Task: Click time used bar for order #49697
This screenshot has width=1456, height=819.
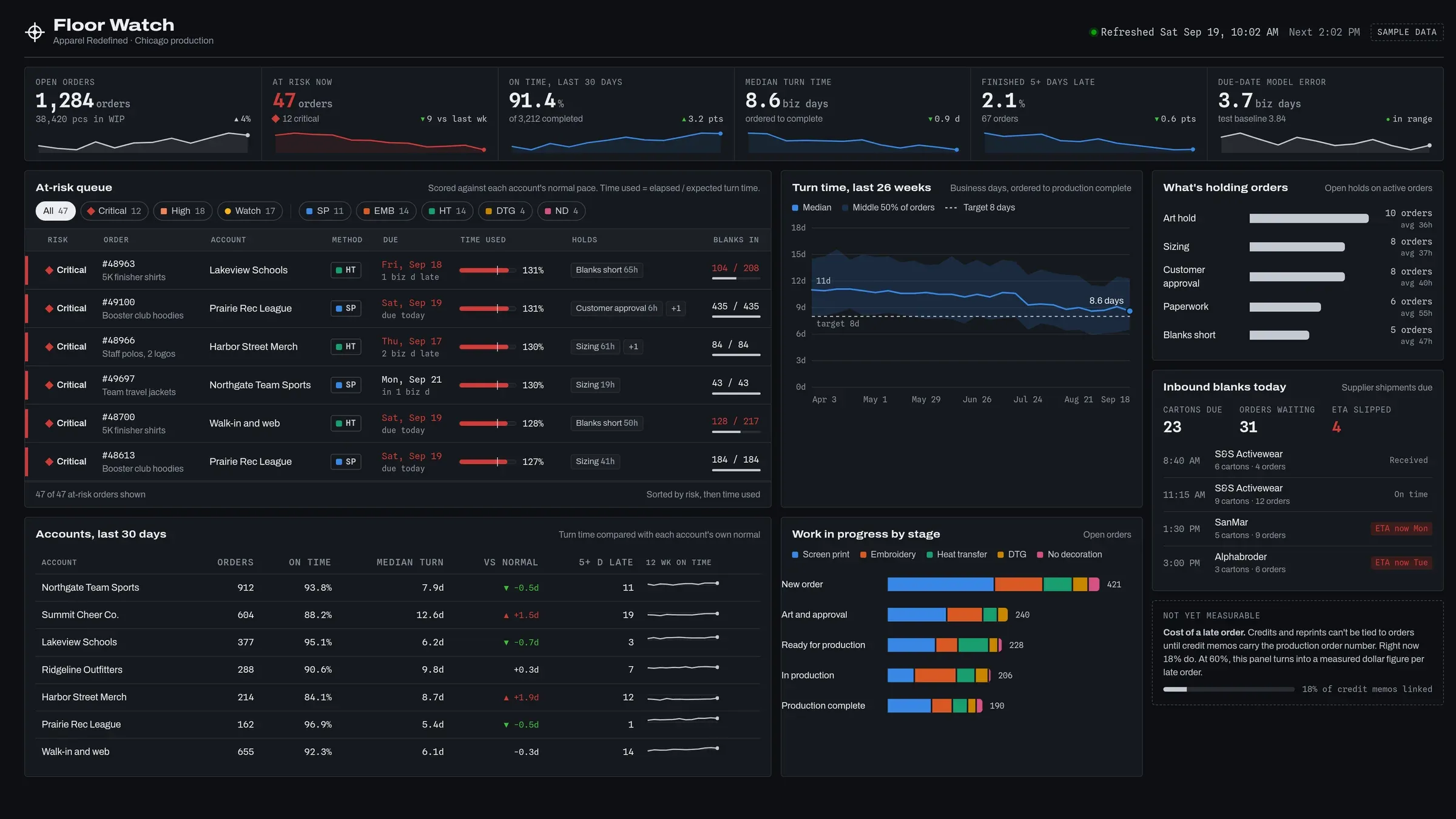Action: 488,385
